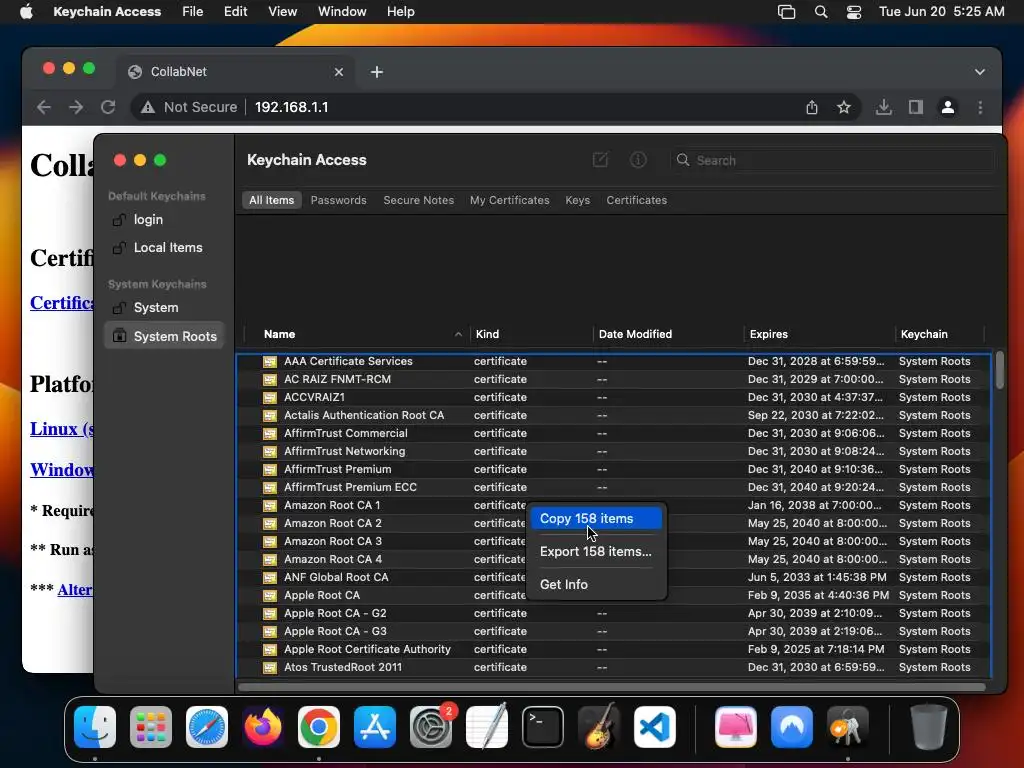The image size is (1024, 768).
Task: Click the new item compose icon in Keychain Access
Action: (x=600, y=160)
